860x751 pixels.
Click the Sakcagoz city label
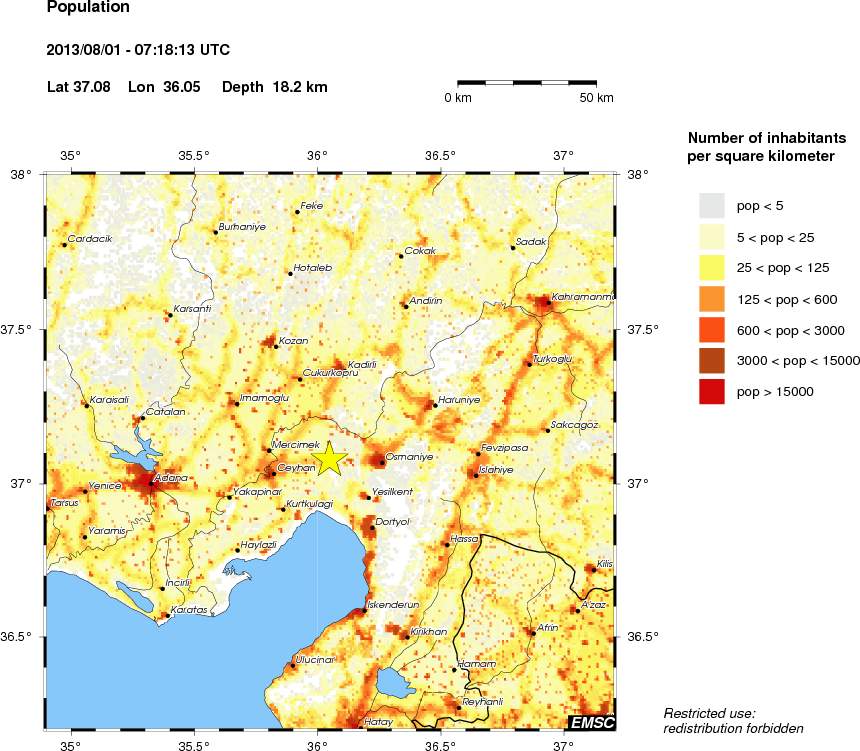click(x=574, y=425)
